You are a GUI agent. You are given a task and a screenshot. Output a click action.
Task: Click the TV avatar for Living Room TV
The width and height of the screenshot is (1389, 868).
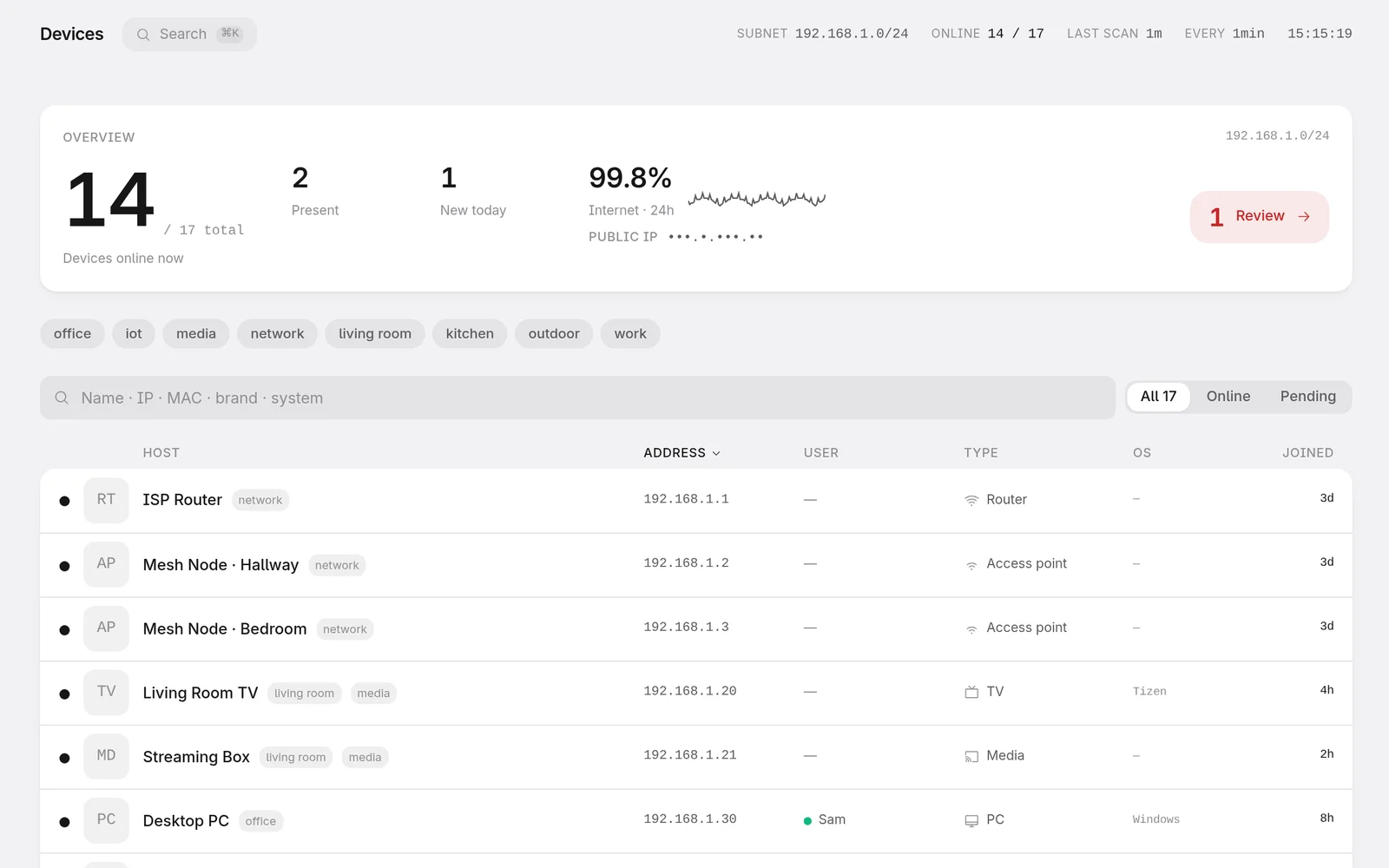point(106,693)
